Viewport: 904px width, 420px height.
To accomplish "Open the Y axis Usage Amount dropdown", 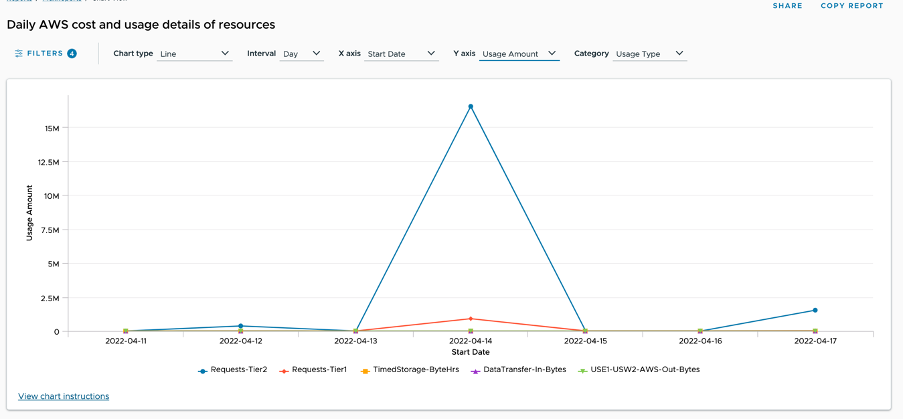I will (518, 54).
